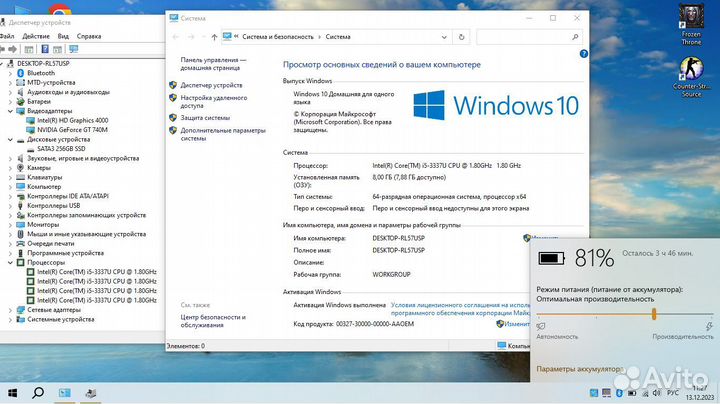Click the battery icon in system tray
Screen dimensions: 720x404
click(x=632, y=393)
